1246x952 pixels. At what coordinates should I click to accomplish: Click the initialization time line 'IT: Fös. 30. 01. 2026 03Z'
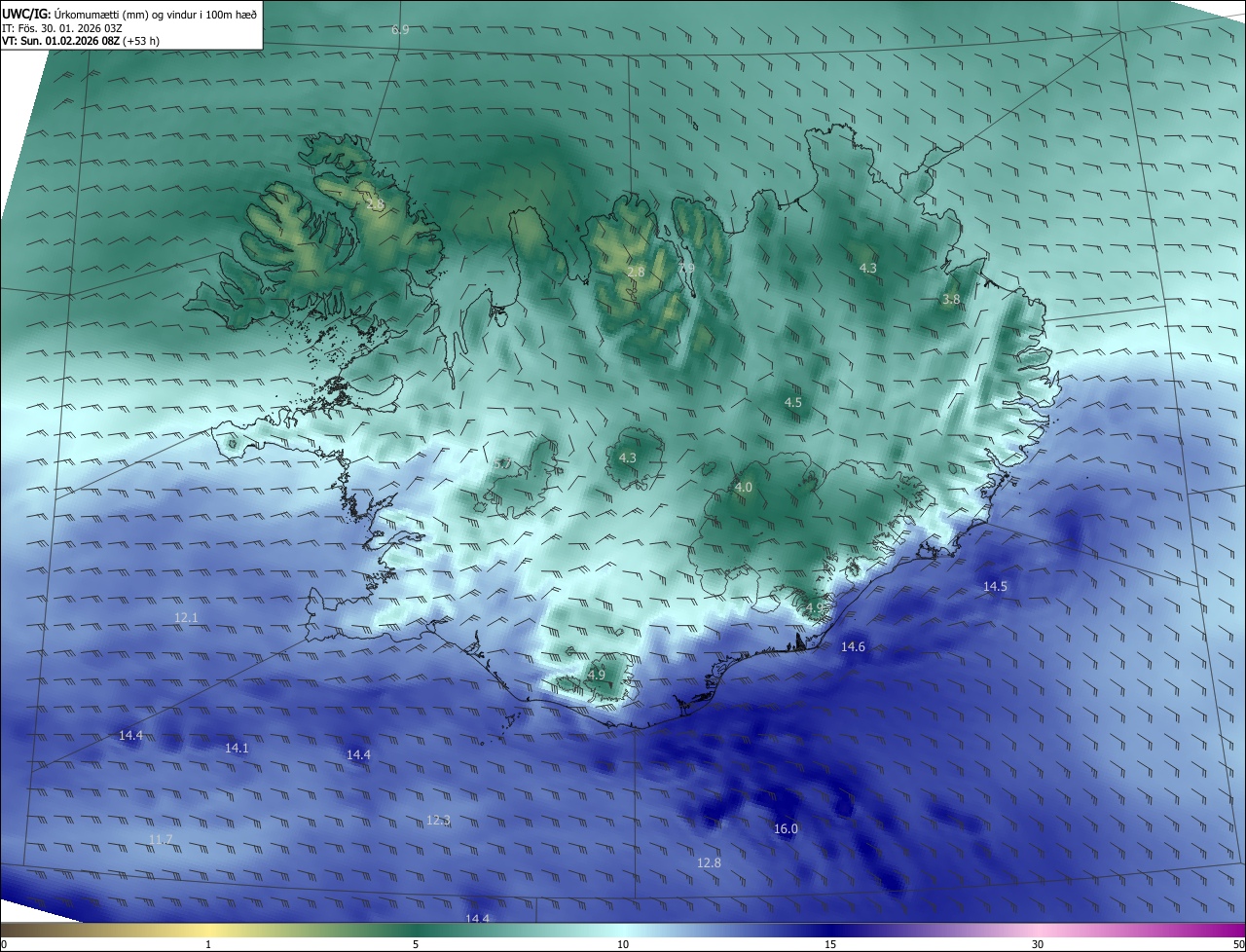pos(62,28)
